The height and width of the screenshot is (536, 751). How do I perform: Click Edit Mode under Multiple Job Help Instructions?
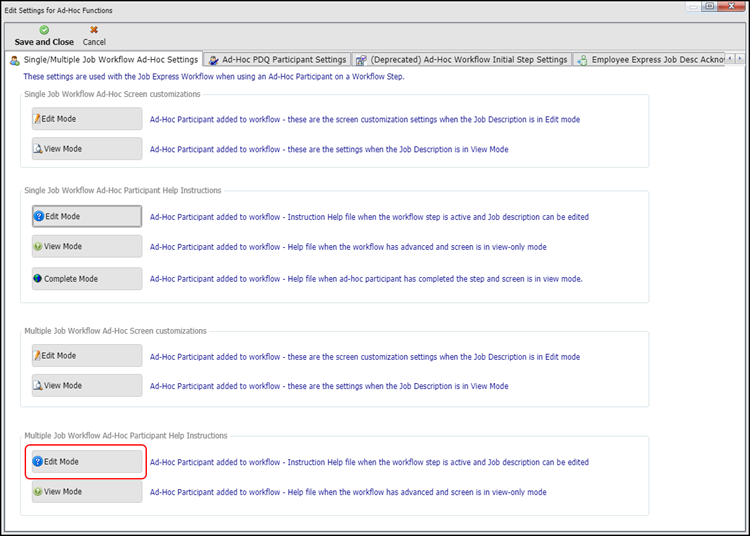point(87,462)
